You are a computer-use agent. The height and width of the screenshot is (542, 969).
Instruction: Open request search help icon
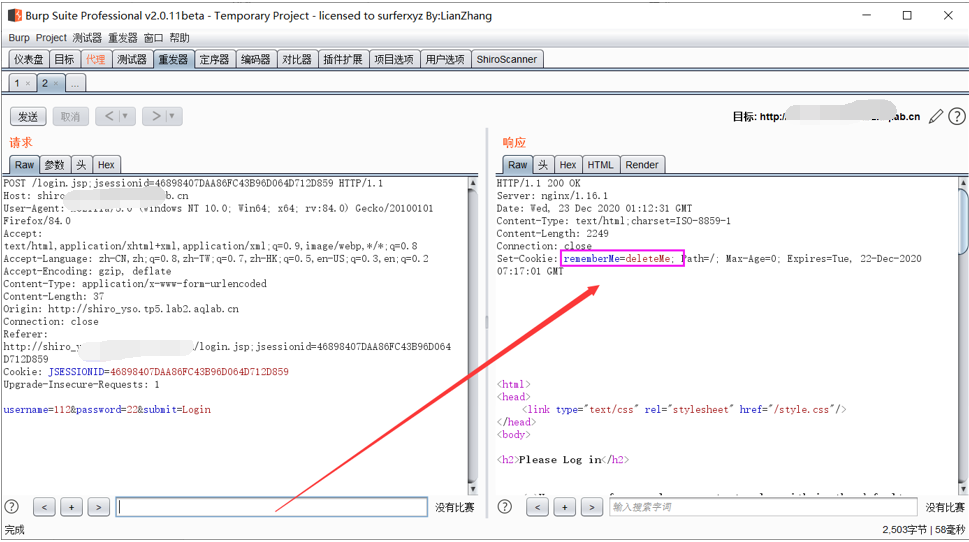12,507
